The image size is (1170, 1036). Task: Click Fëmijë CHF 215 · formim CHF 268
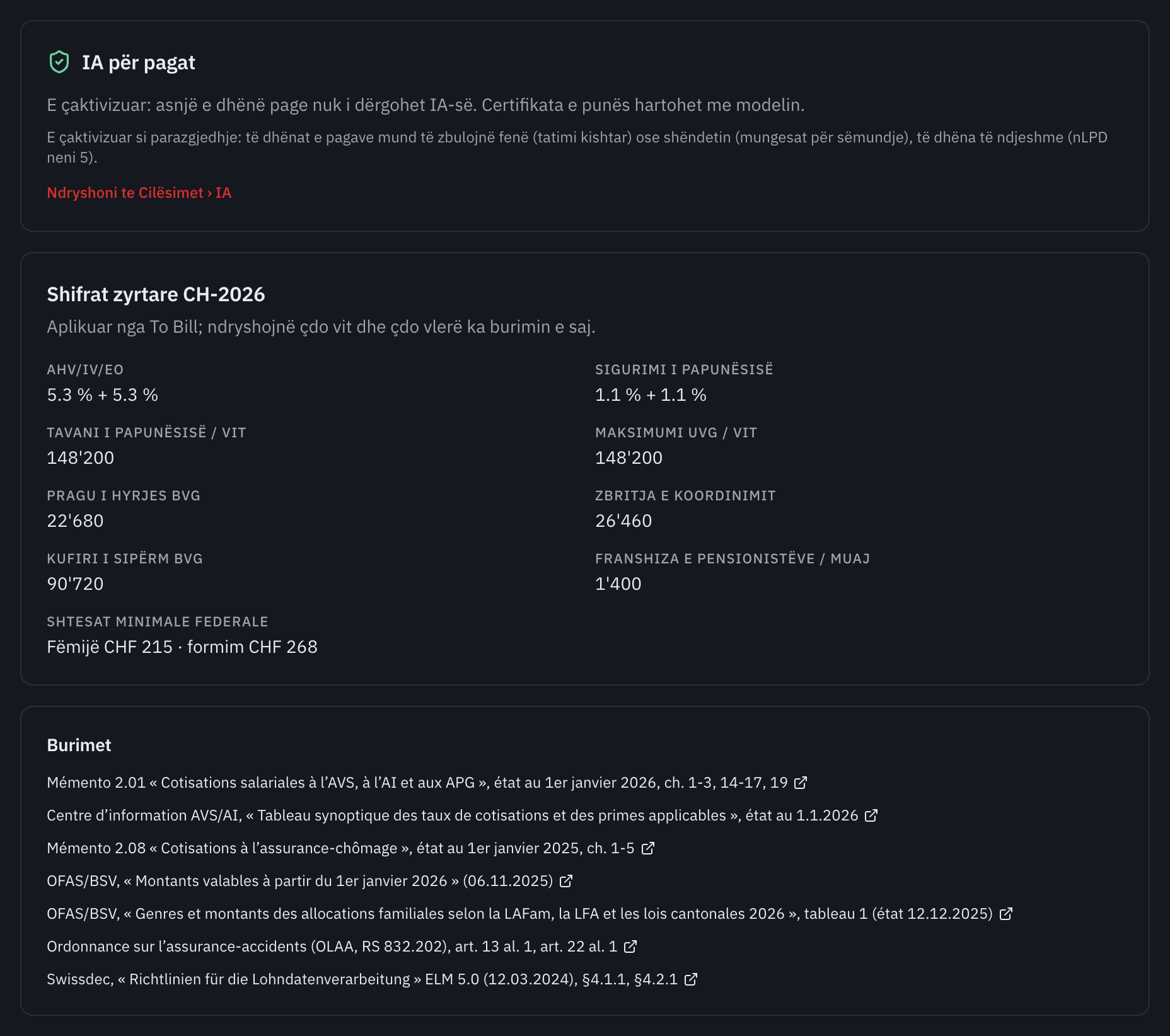pos(182,647)
